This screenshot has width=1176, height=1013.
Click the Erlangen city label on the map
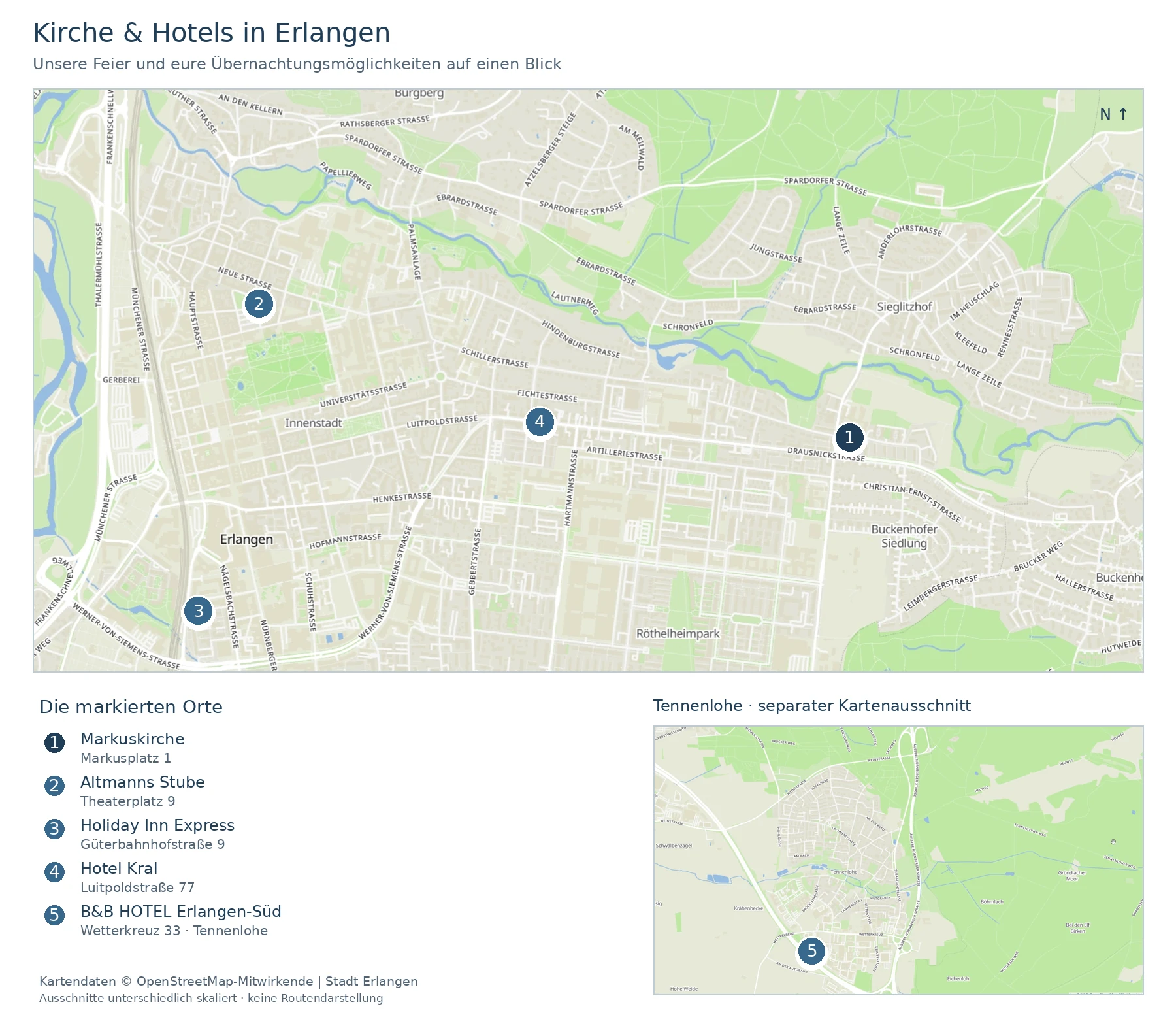coord(246,539)
